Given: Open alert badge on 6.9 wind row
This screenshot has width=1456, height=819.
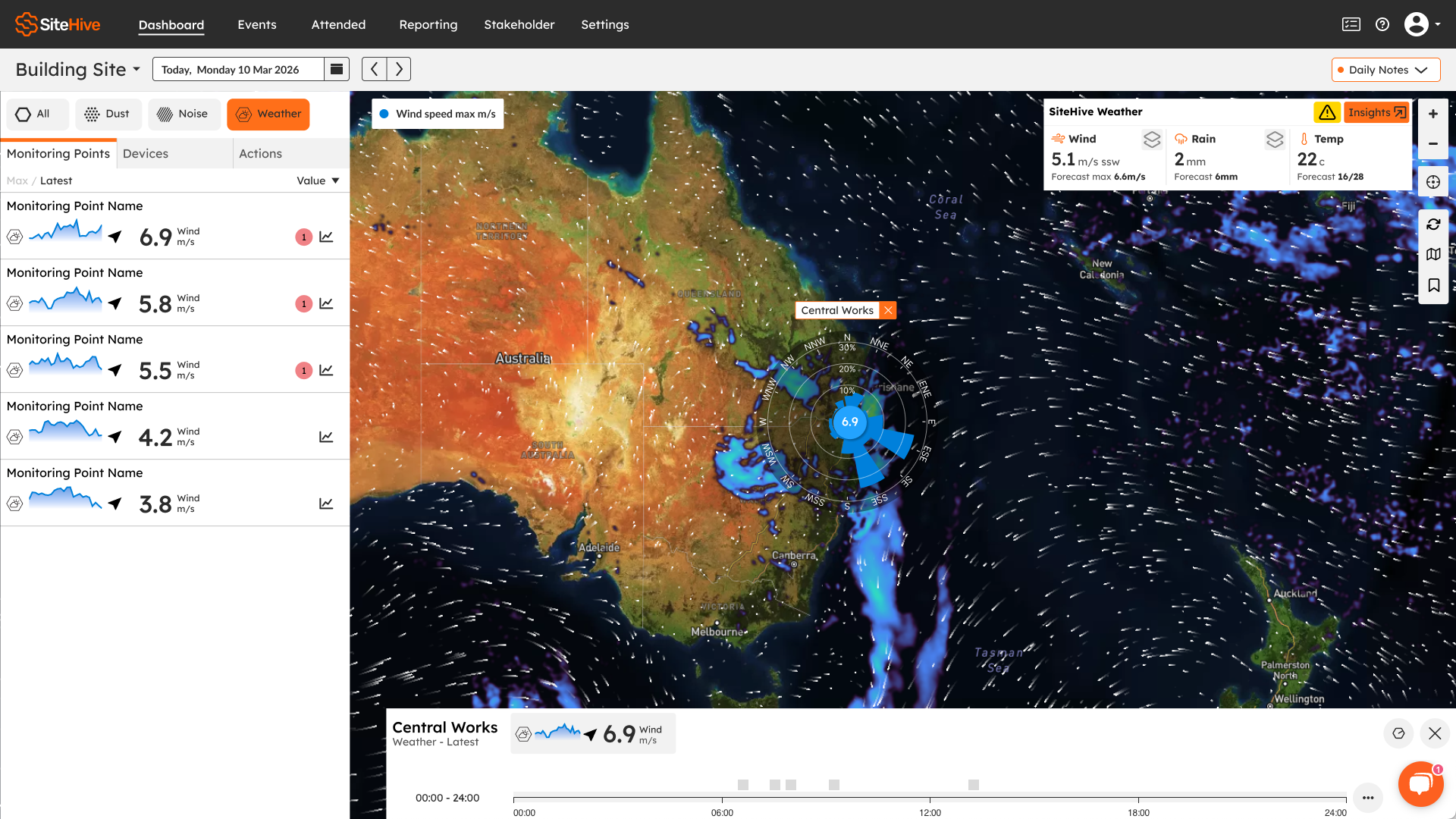Looking at the screenshot, I should pos(304,237).
